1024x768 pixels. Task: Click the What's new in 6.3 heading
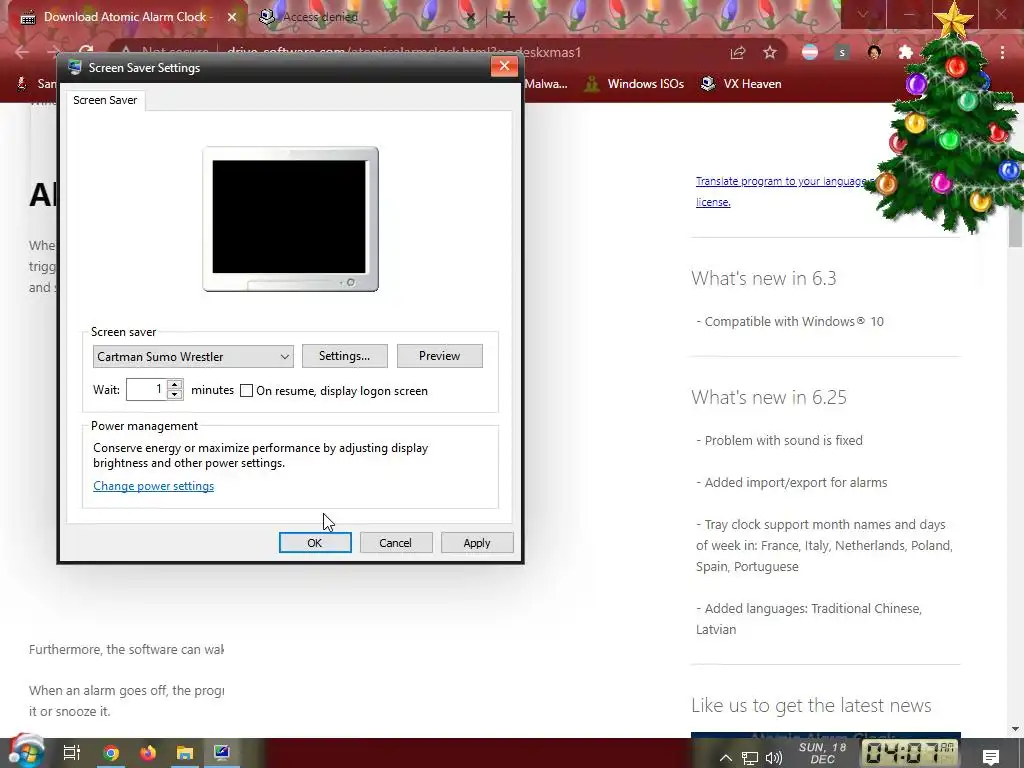click(x=763, y=278)
